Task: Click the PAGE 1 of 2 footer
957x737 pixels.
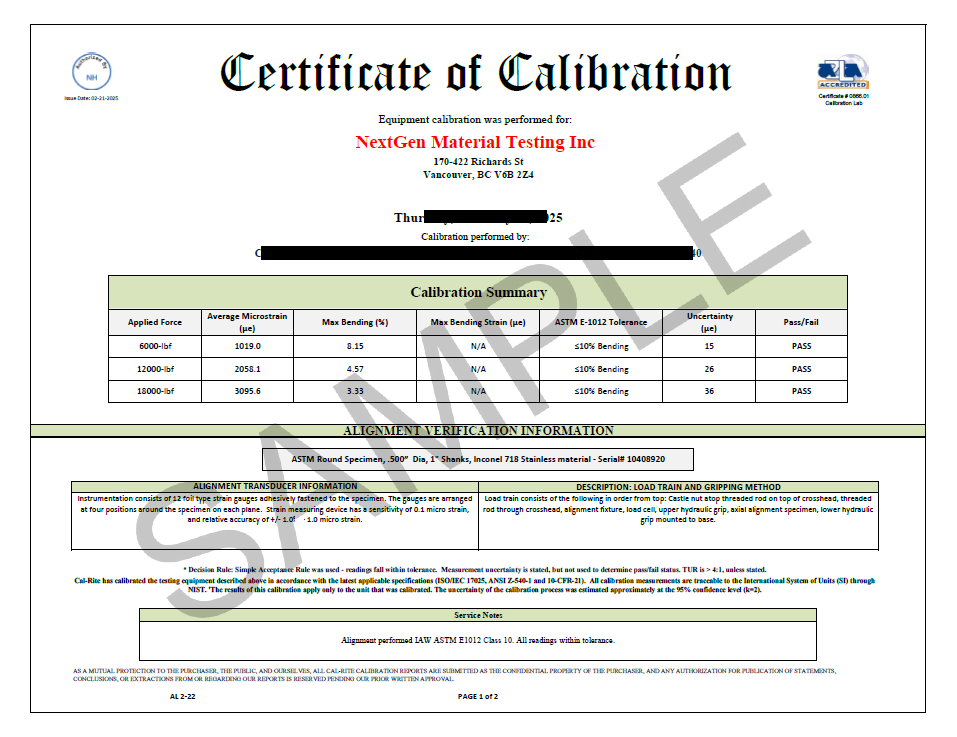Action: click(x=478, y=697)
